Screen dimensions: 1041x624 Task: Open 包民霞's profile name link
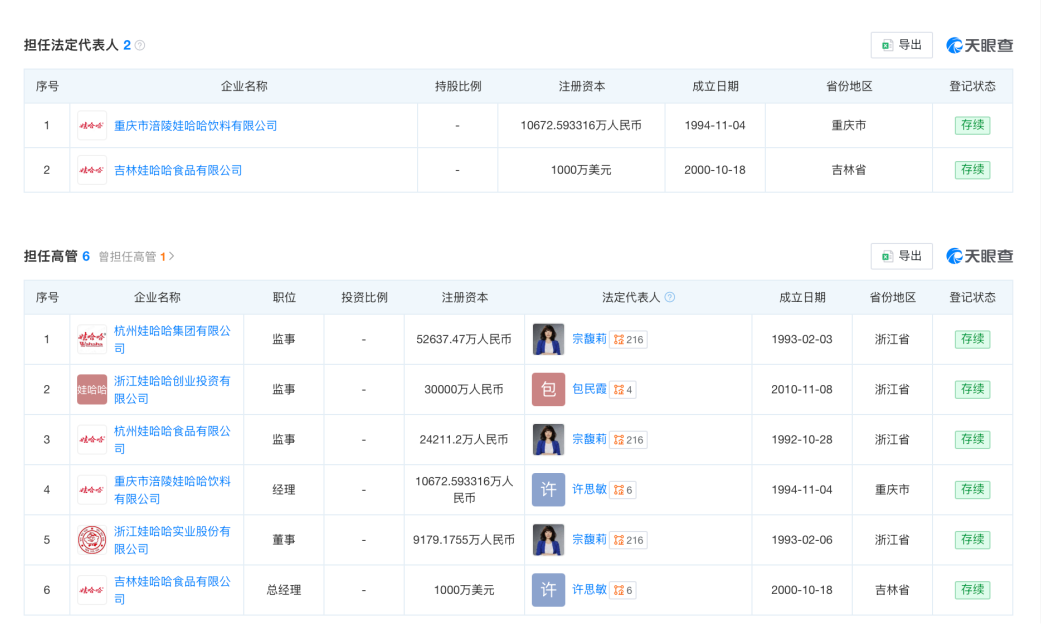(x=589, y=389)
